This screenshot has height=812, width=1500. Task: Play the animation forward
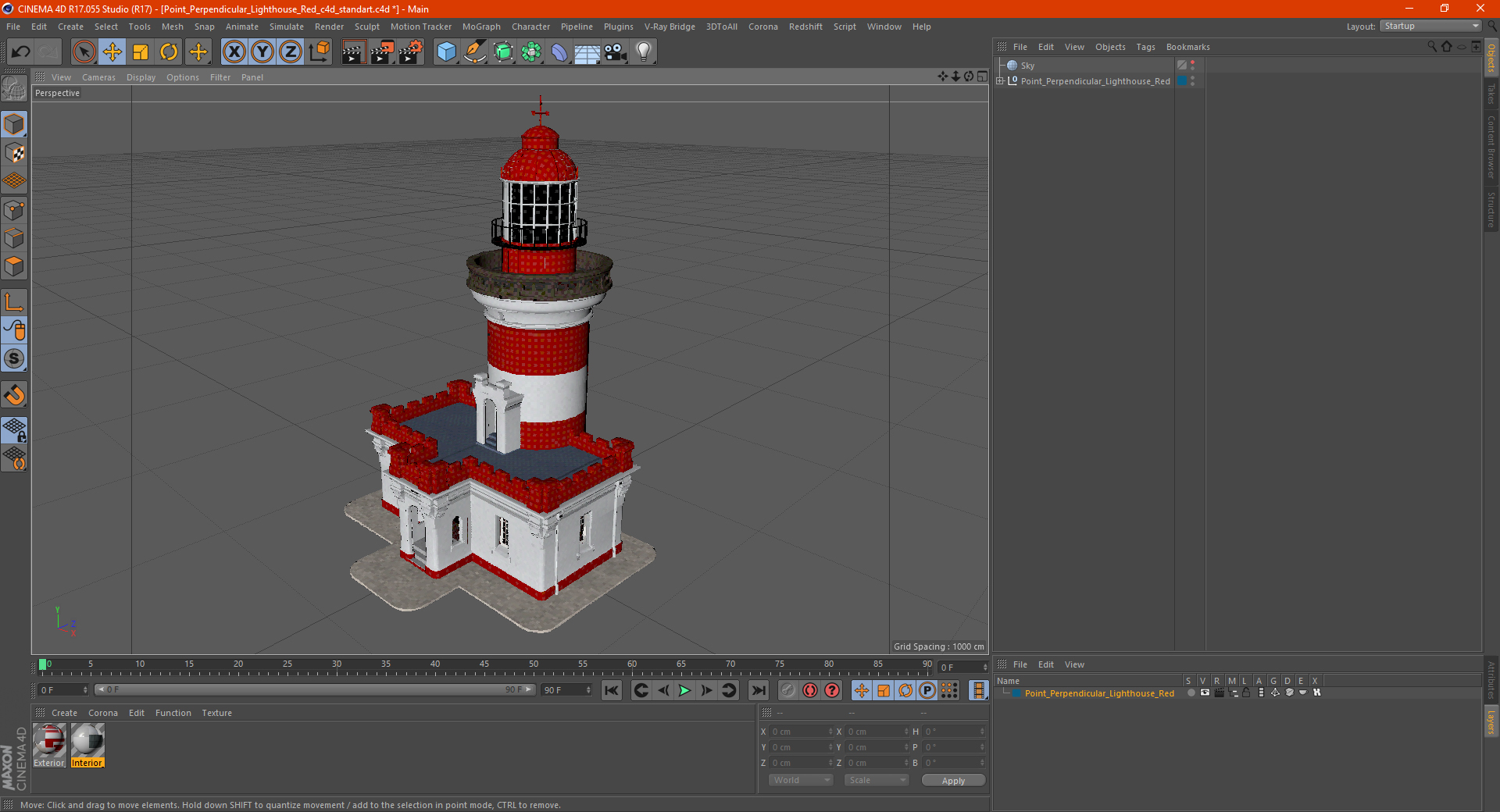[684, 690]
